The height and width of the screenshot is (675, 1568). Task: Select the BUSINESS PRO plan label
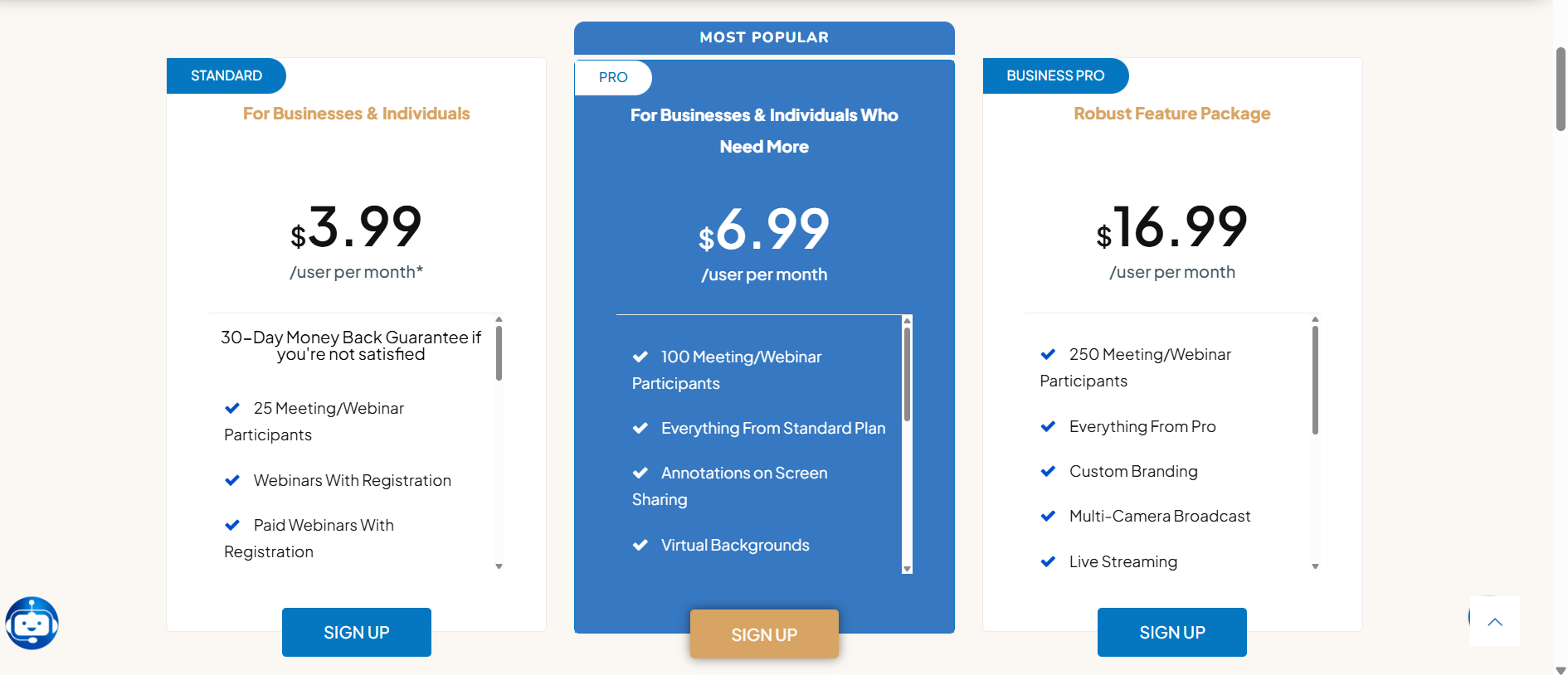(1054, 75)
